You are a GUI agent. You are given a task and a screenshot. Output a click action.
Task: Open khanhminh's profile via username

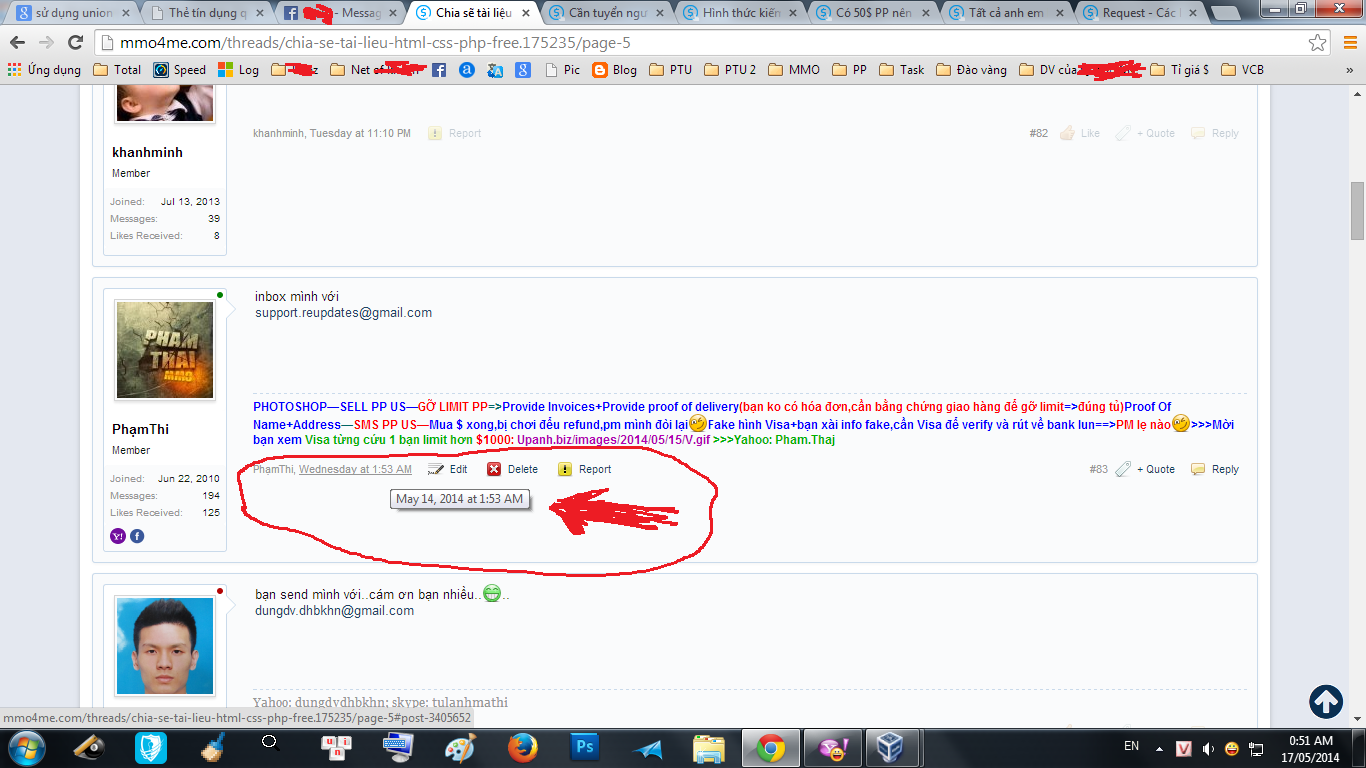pyautogui.click(x=147, y=153)
